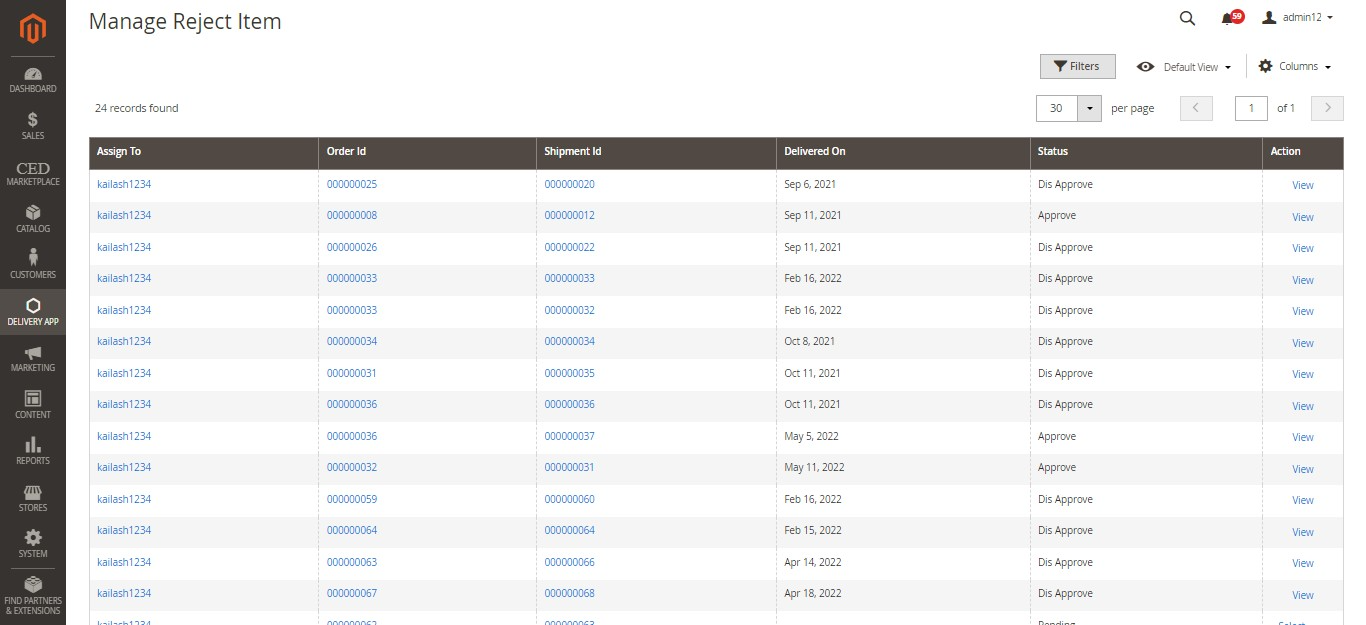Click the Filters button
Image resolution: width=1366 pixels, height=625 pixels.
(1077, 67)
